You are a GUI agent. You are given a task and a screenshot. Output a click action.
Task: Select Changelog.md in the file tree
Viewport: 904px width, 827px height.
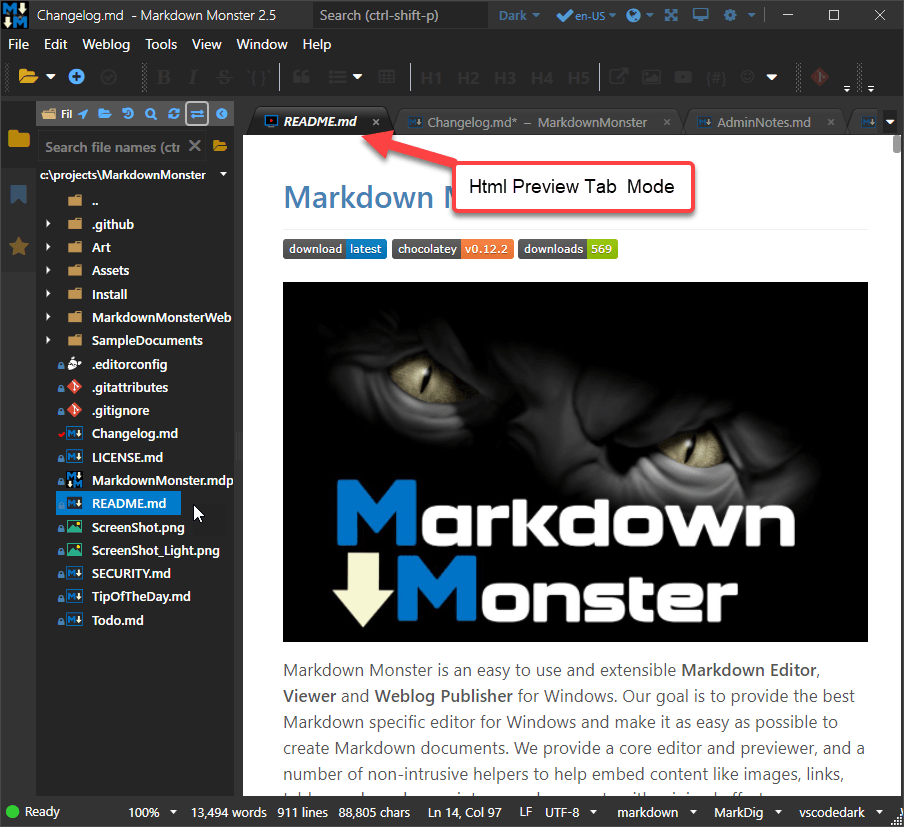click(x=134, y=433)
